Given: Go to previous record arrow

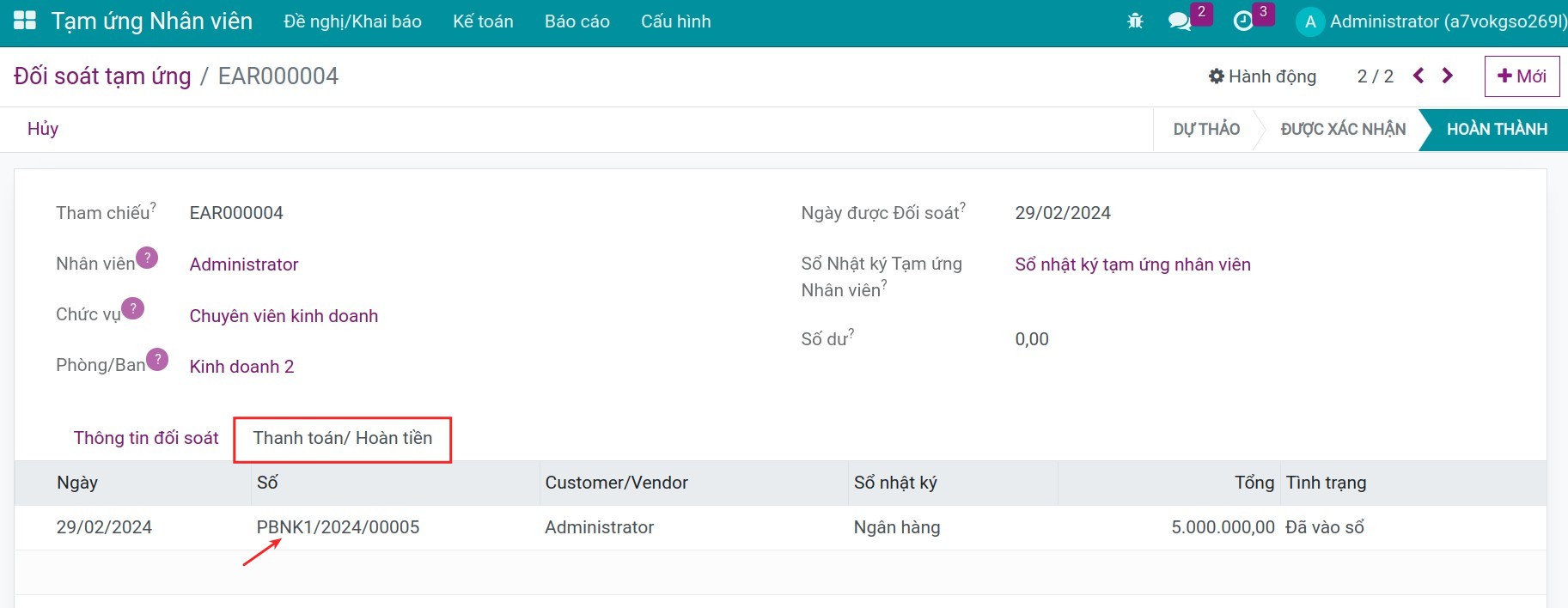Looking at the screenshot, I should (x=1419, y=76).
